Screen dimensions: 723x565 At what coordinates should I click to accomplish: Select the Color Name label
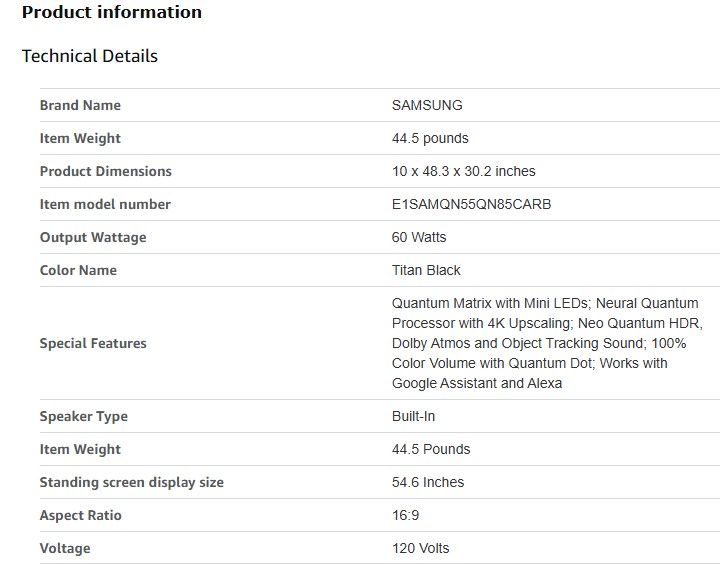click(78, 270)
